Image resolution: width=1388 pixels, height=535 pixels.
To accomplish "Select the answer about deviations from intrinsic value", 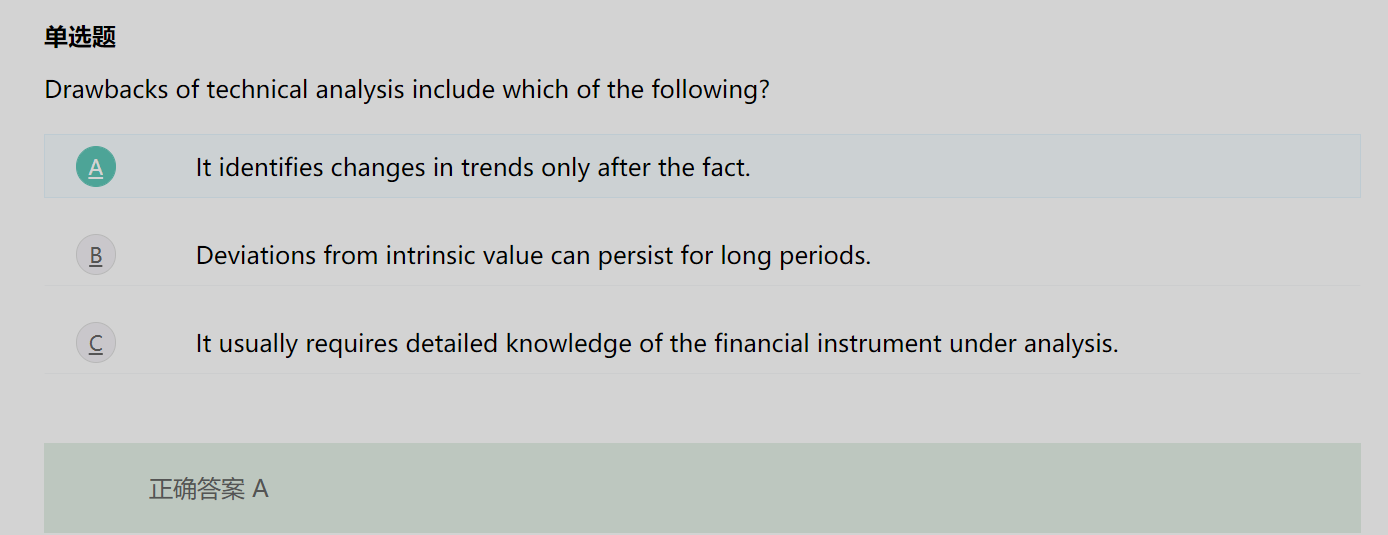I will pyautogui.click(x=533, y=255).
